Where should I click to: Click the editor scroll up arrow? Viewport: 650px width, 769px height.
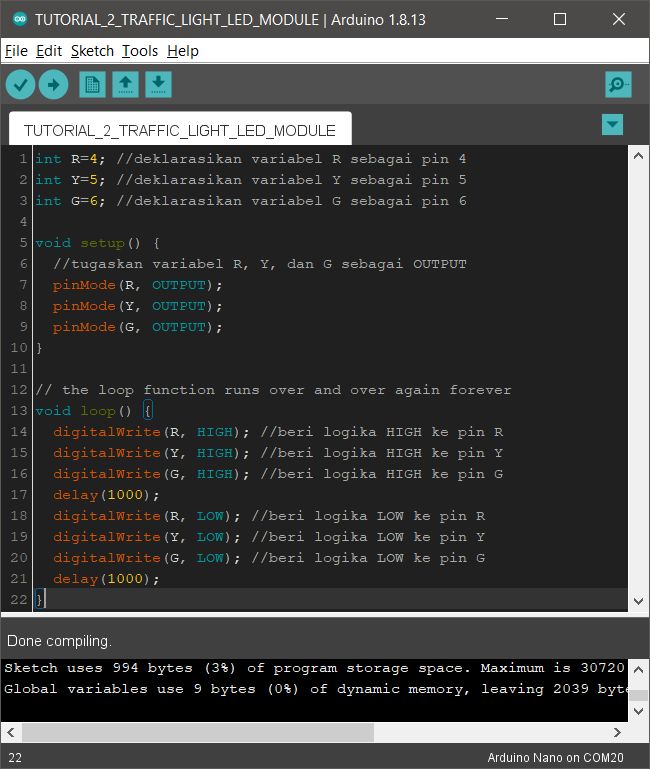(638, 156)
